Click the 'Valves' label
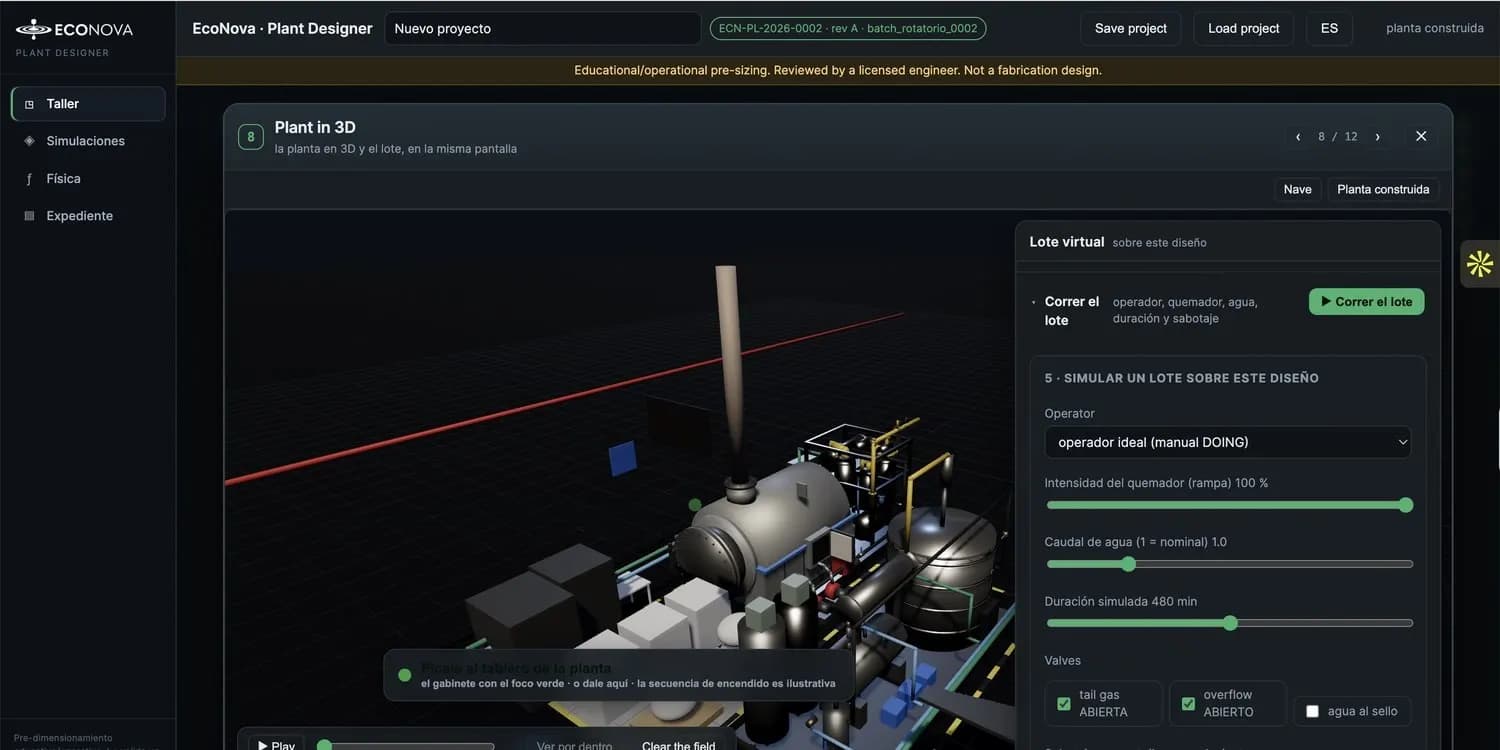Viewport: 1500px width, 750px height. pyautogui.click(x=1062, y=660)
